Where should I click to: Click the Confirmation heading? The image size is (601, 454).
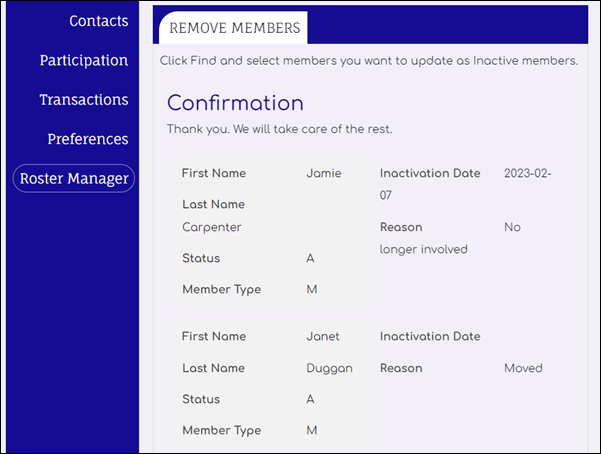click(235, 103)
